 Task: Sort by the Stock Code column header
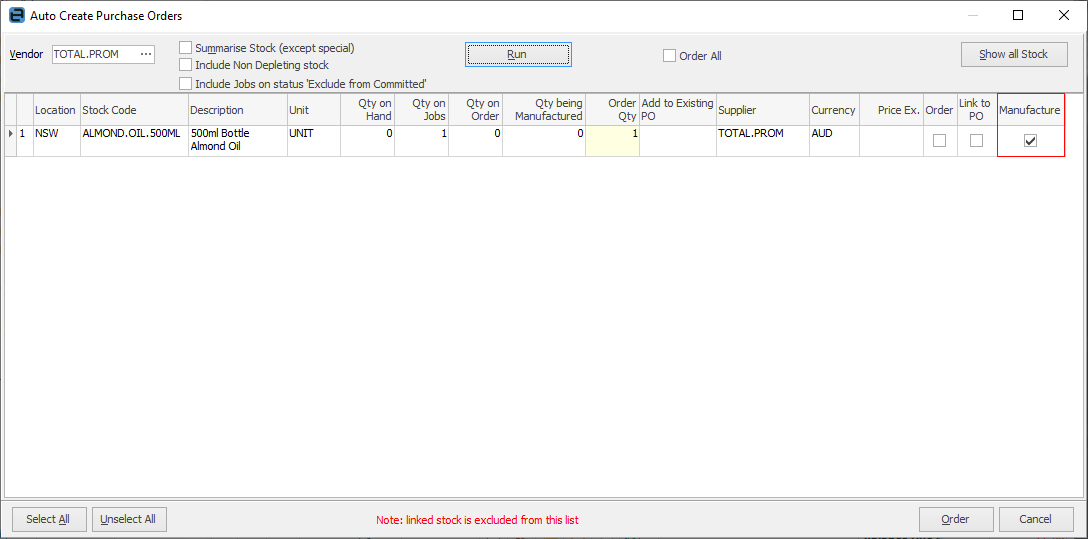134,110
